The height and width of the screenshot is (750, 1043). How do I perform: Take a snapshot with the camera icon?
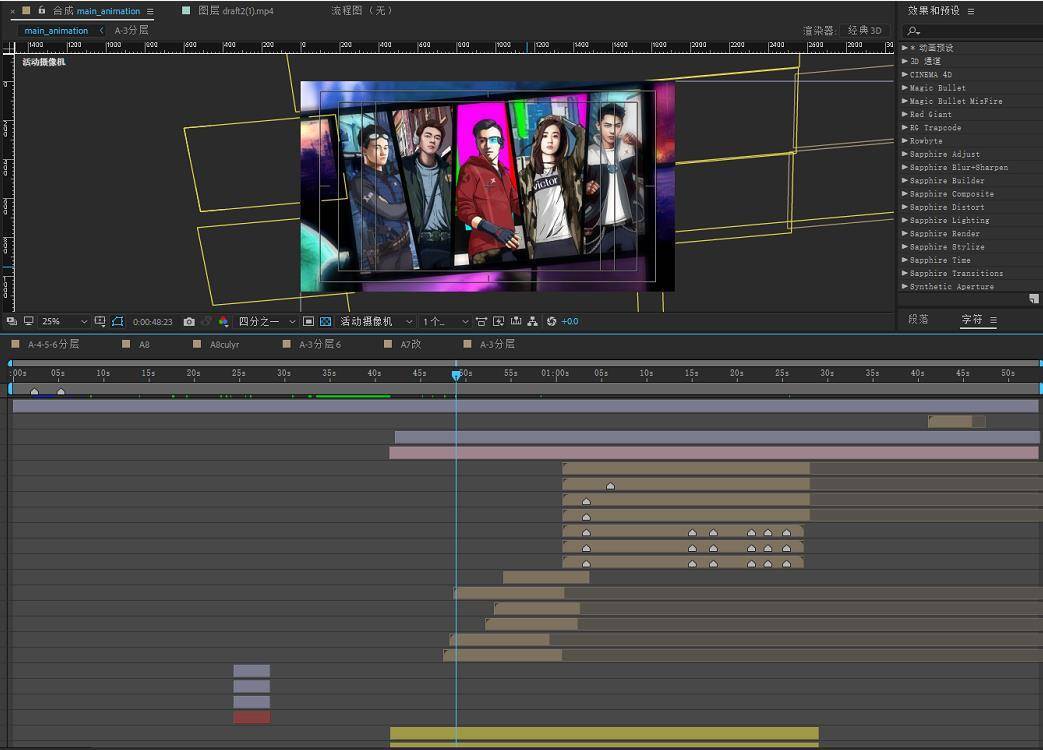click(x=189, y=322)
